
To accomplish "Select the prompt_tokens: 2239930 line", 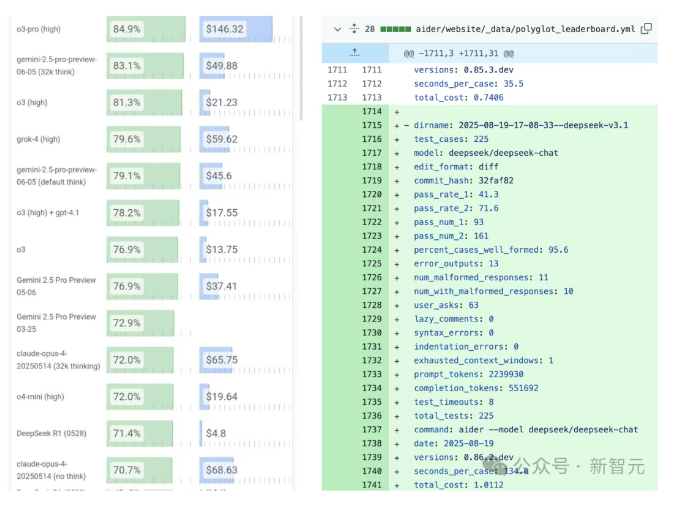I will pos(469,374).
